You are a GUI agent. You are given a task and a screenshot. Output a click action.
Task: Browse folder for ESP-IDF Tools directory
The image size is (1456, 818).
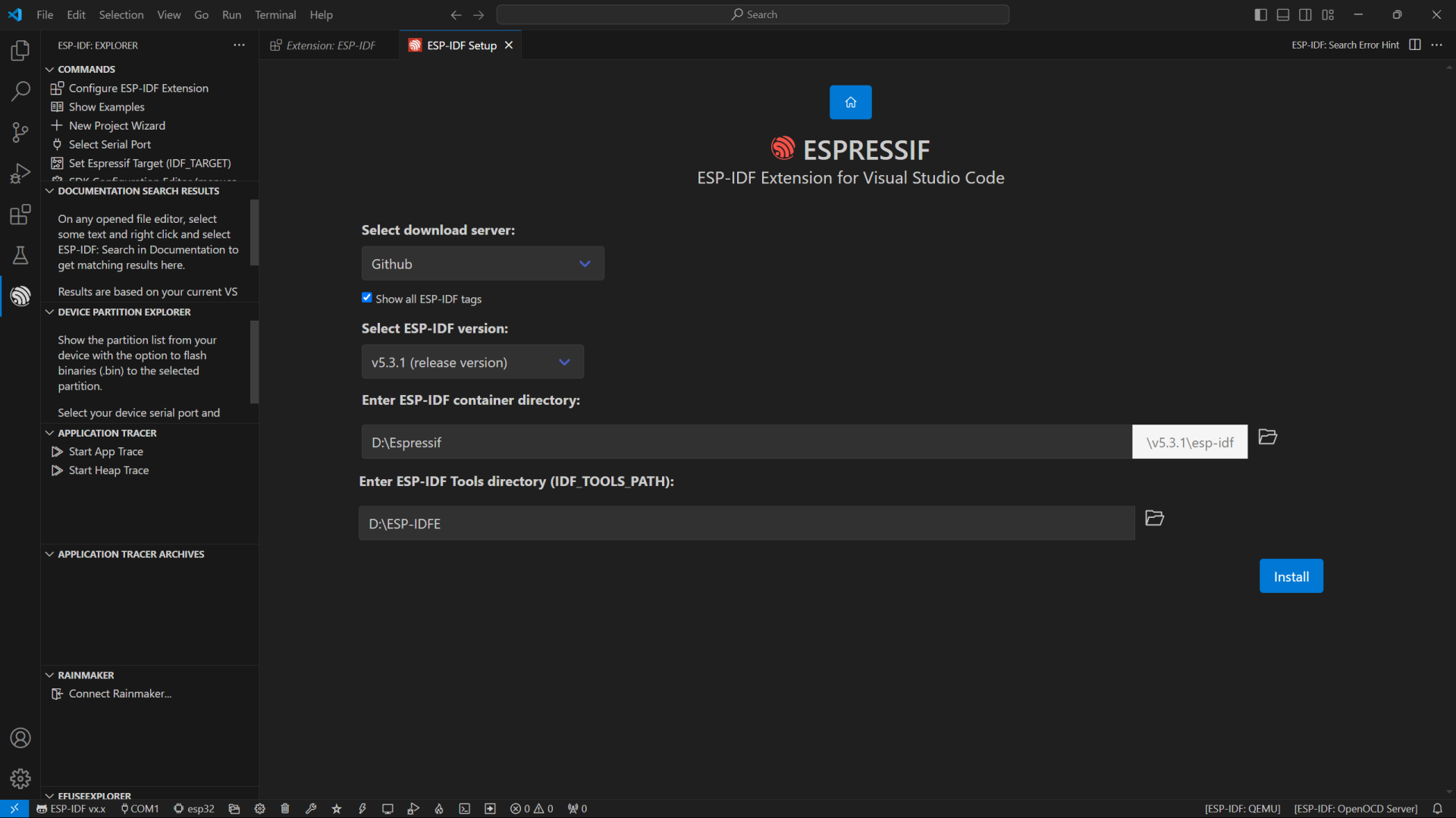coord(1154,518)
